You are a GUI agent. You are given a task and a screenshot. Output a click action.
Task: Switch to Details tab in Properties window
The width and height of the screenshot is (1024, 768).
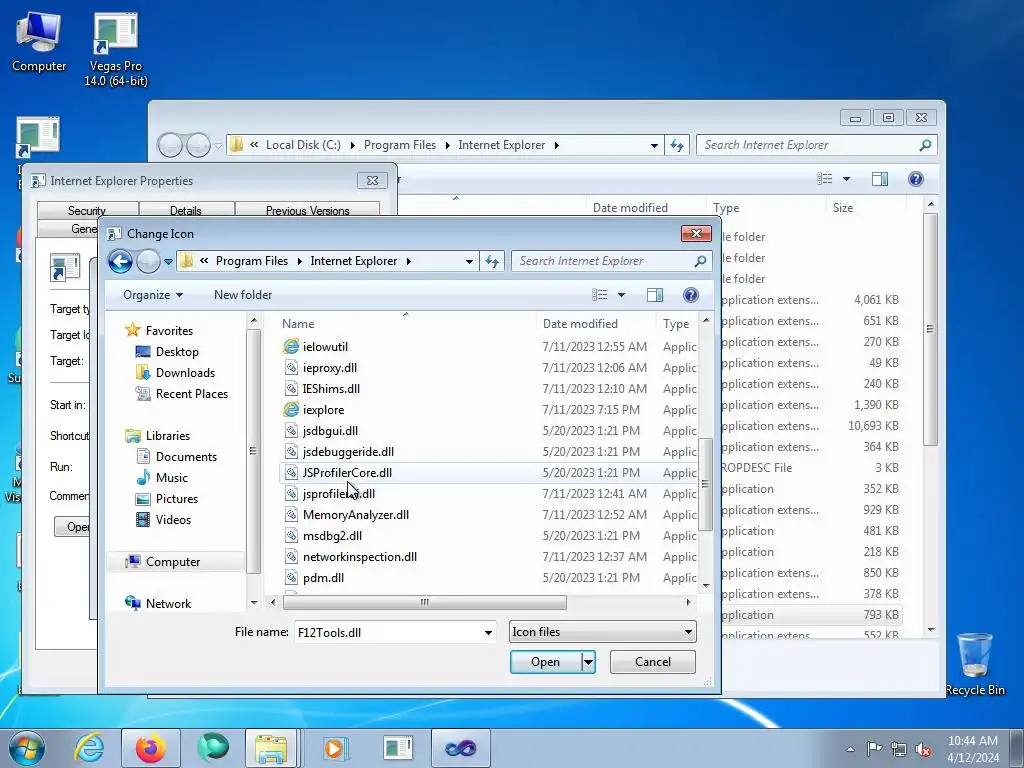click(x=185, y=210)
